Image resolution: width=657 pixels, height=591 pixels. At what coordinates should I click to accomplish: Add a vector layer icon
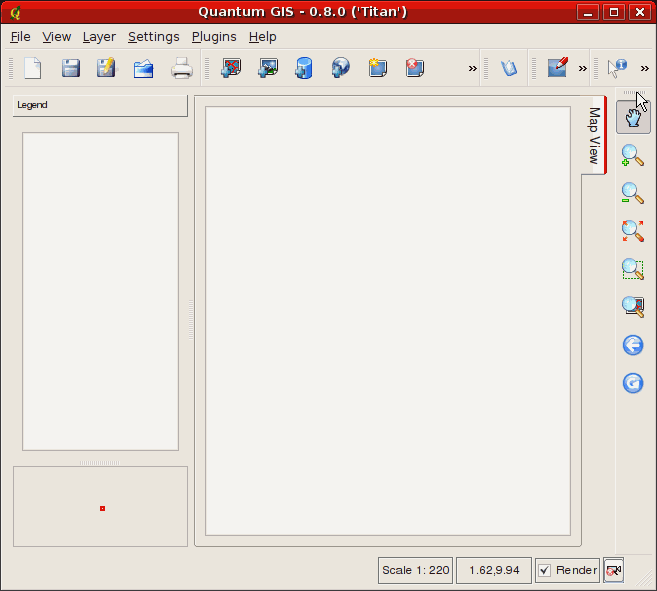[231, 68]
